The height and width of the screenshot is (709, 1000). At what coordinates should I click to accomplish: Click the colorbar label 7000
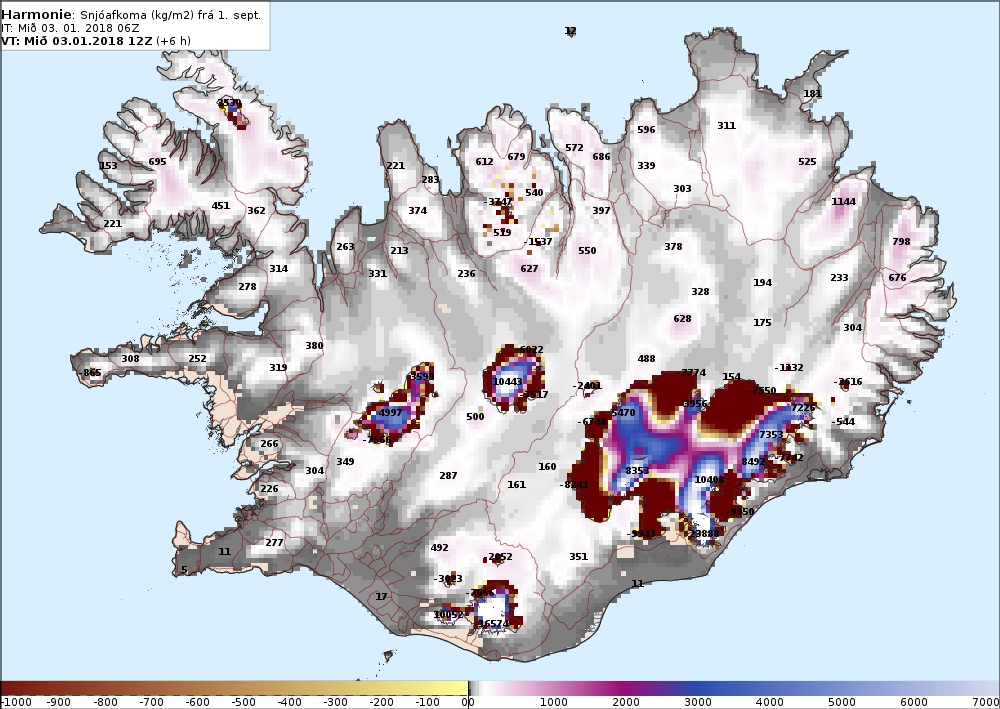coord(986,703)
